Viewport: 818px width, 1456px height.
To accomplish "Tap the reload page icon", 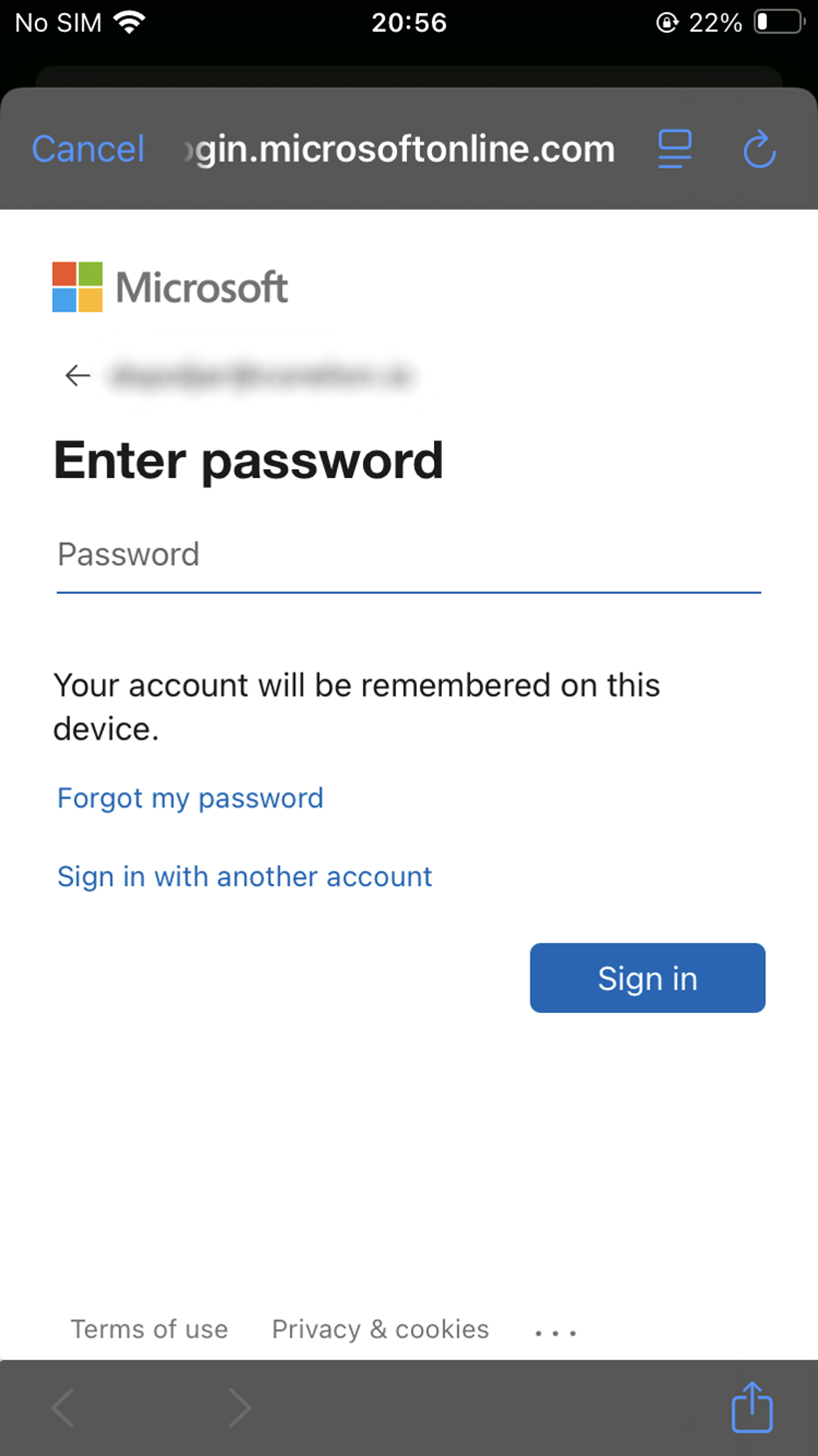I will click(x=760, y=149).
